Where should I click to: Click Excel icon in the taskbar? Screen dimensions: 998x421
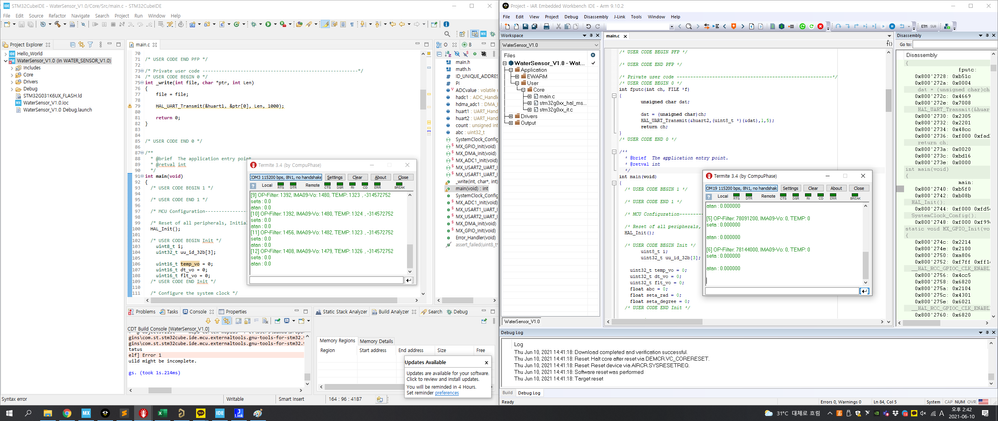pyautogui.click(x=162, y=413)
